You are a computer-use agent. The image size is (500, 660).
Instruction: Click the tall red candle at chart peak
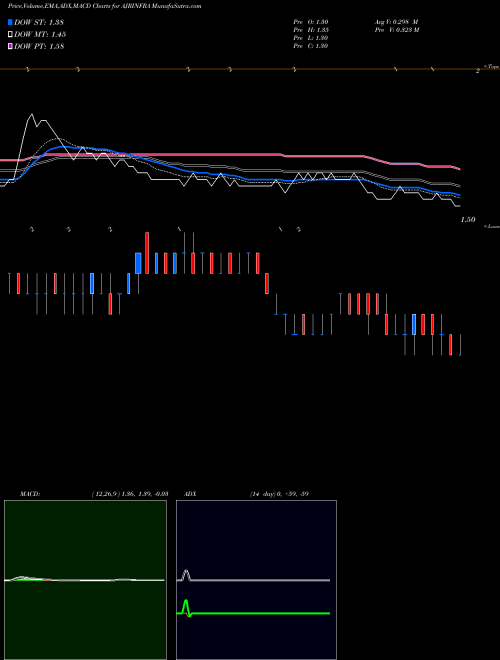[x=147, y=253]
